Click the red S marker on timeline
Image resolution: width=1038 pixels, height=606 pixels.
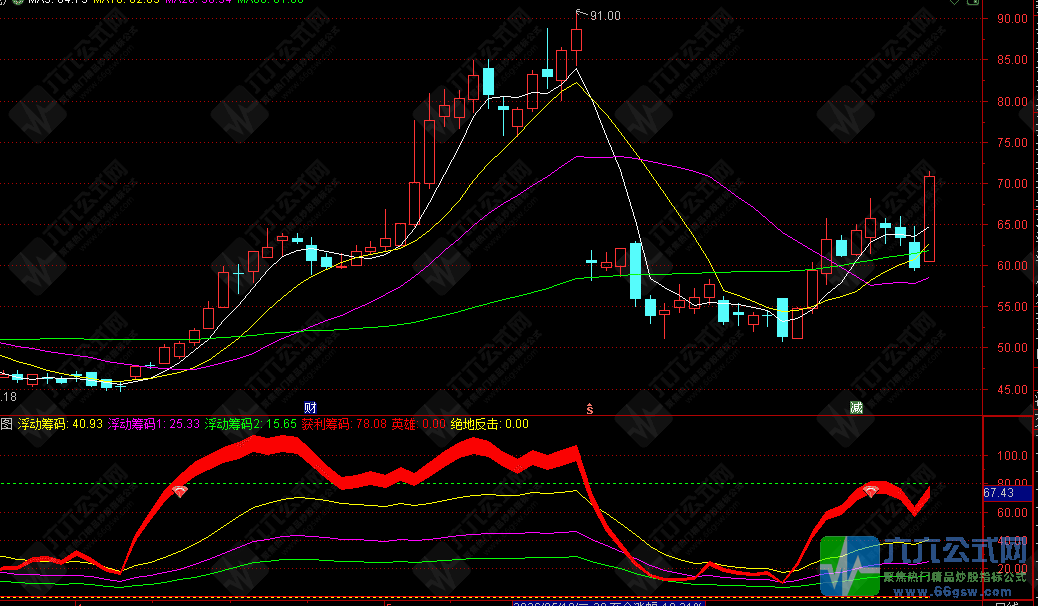point(589,409)
